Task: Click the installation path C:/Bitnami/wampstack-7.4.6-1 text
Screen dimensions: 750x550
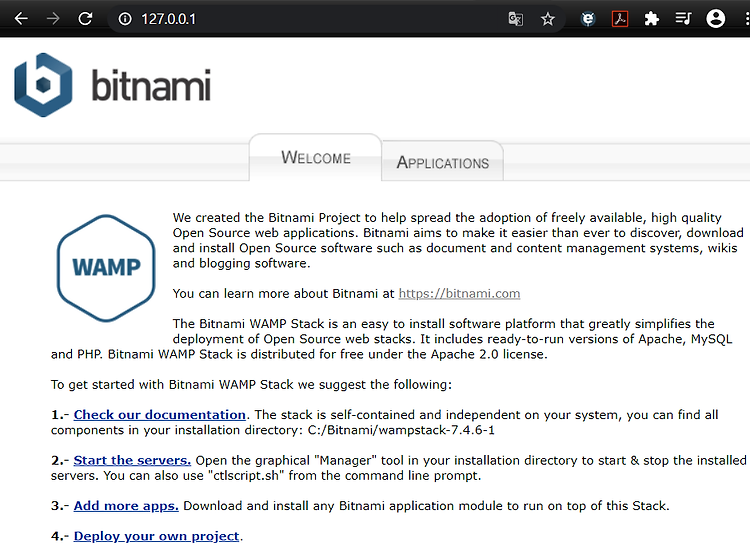Action: tap(401, 430)
